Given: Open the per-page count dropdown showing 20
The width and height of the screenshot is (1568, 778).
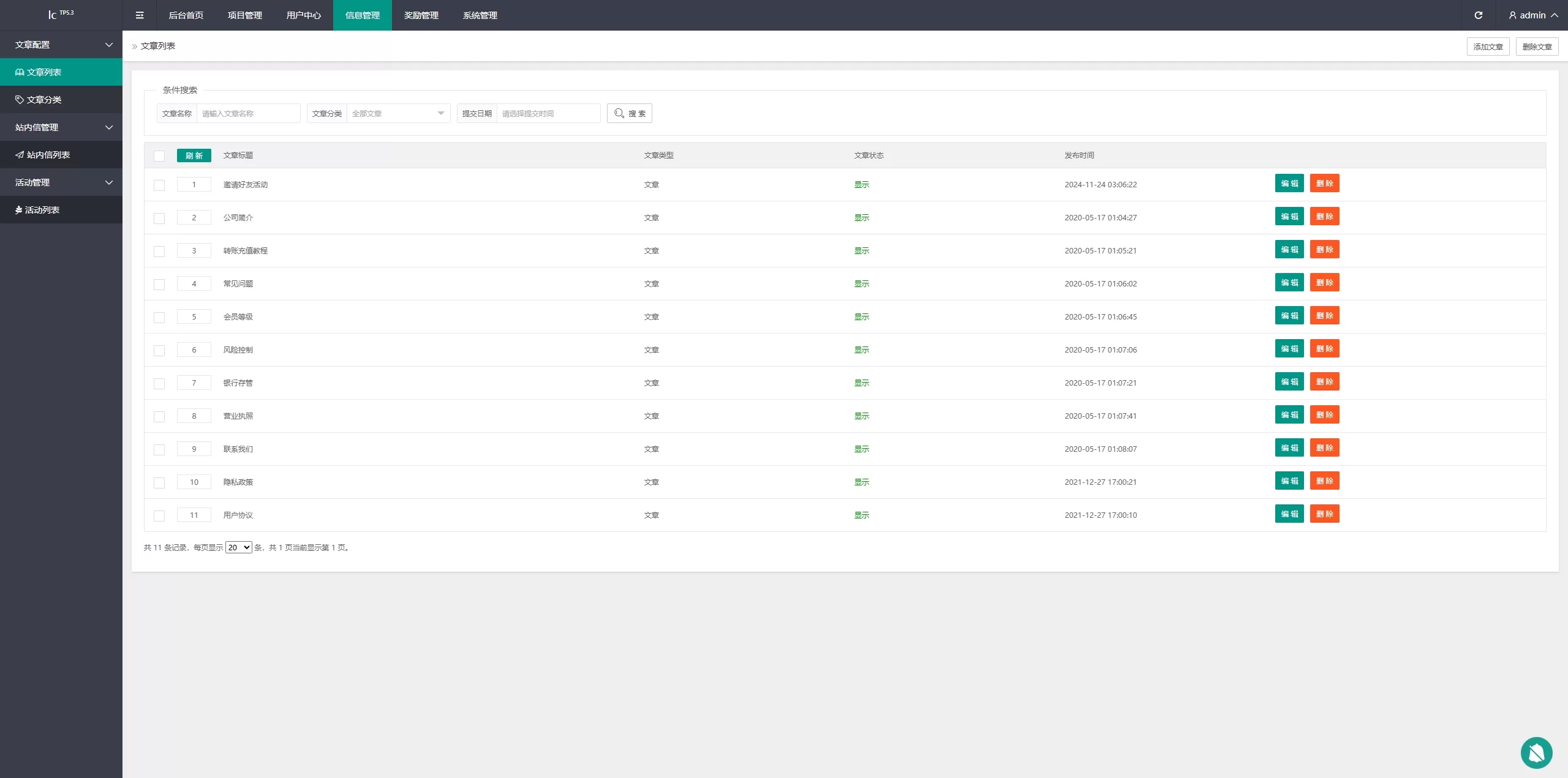Looking at the screenshot, I should (x=238, y=547).
